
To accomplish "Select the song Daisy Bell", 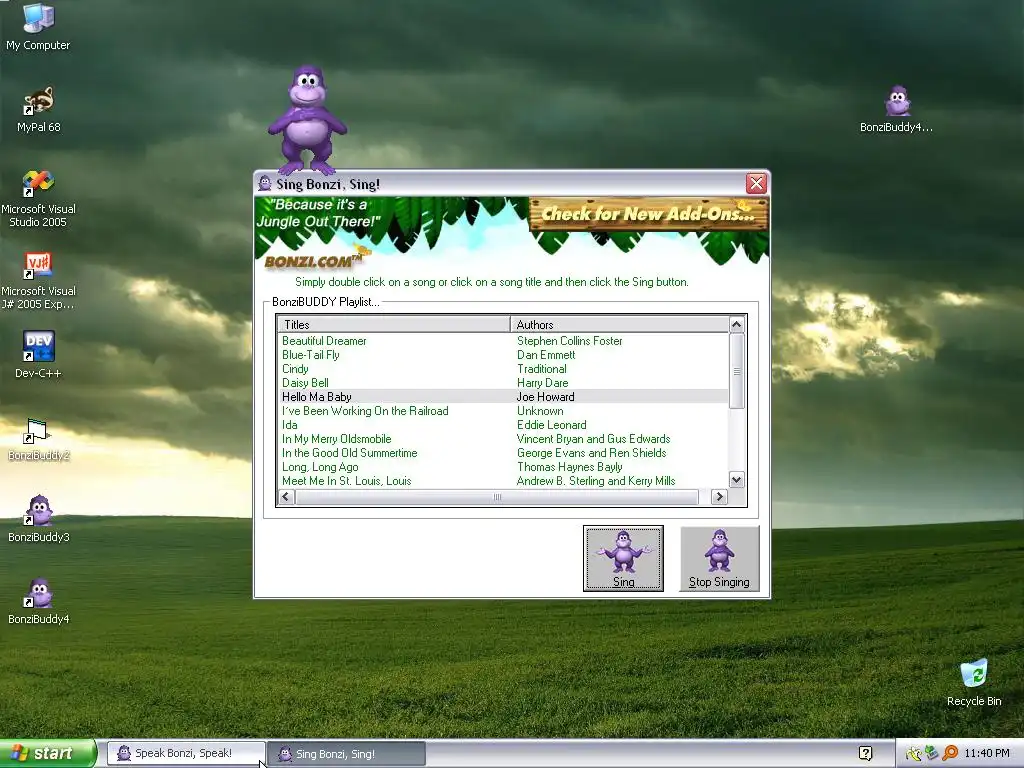I will pos(305,383).
